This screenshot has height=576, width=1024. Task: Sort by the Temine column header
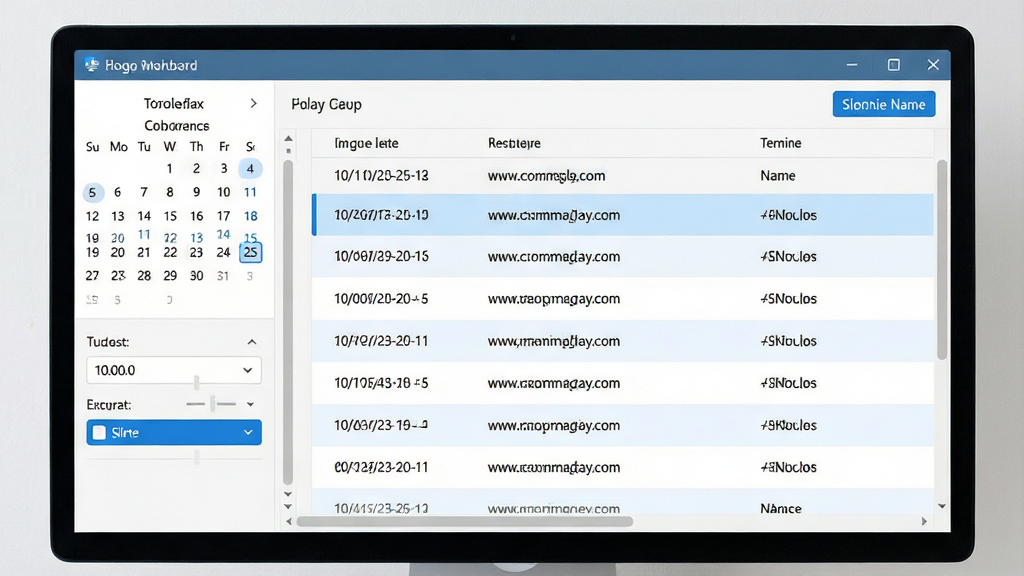(780, 143)
